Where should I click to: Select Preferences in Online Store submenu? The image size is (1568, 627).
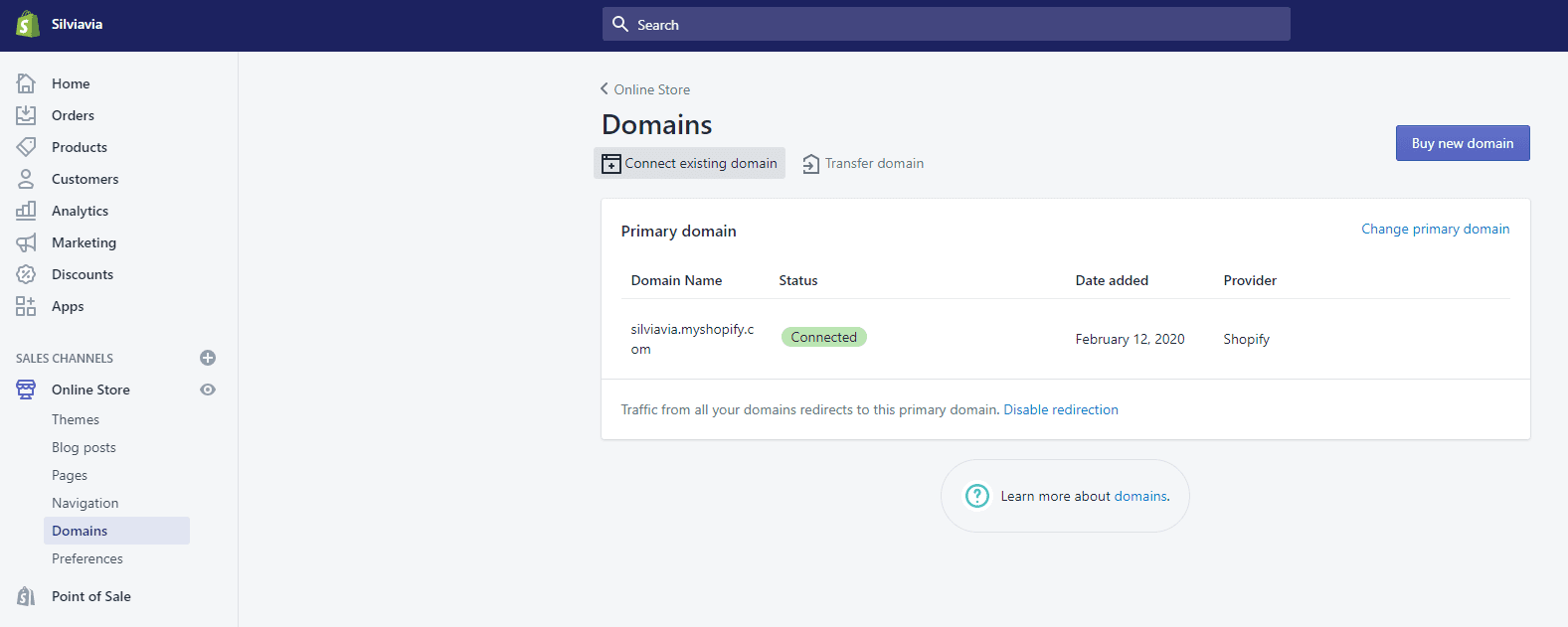click(87, 558)
